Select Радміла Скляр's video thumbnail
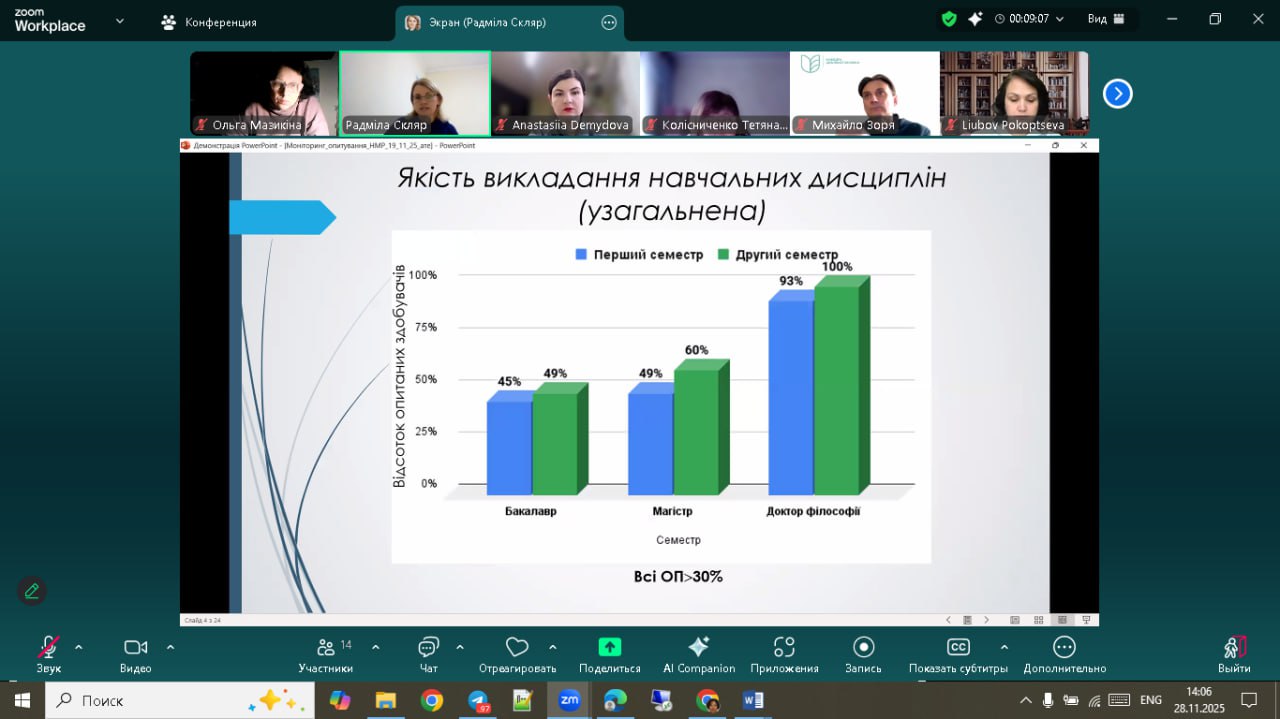 (415, 94)
